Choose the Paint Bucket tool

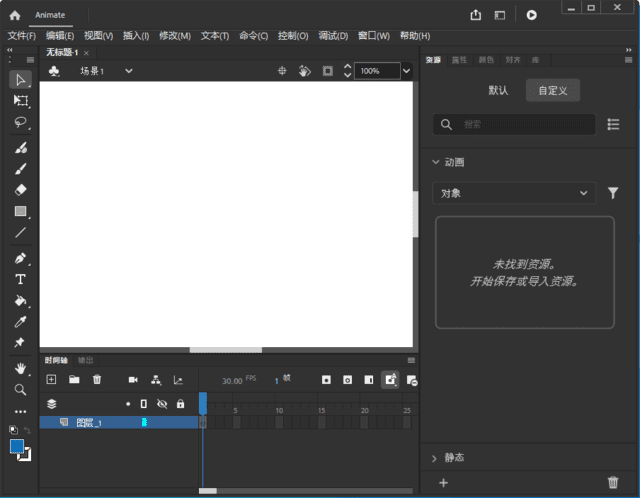point(20,300)
